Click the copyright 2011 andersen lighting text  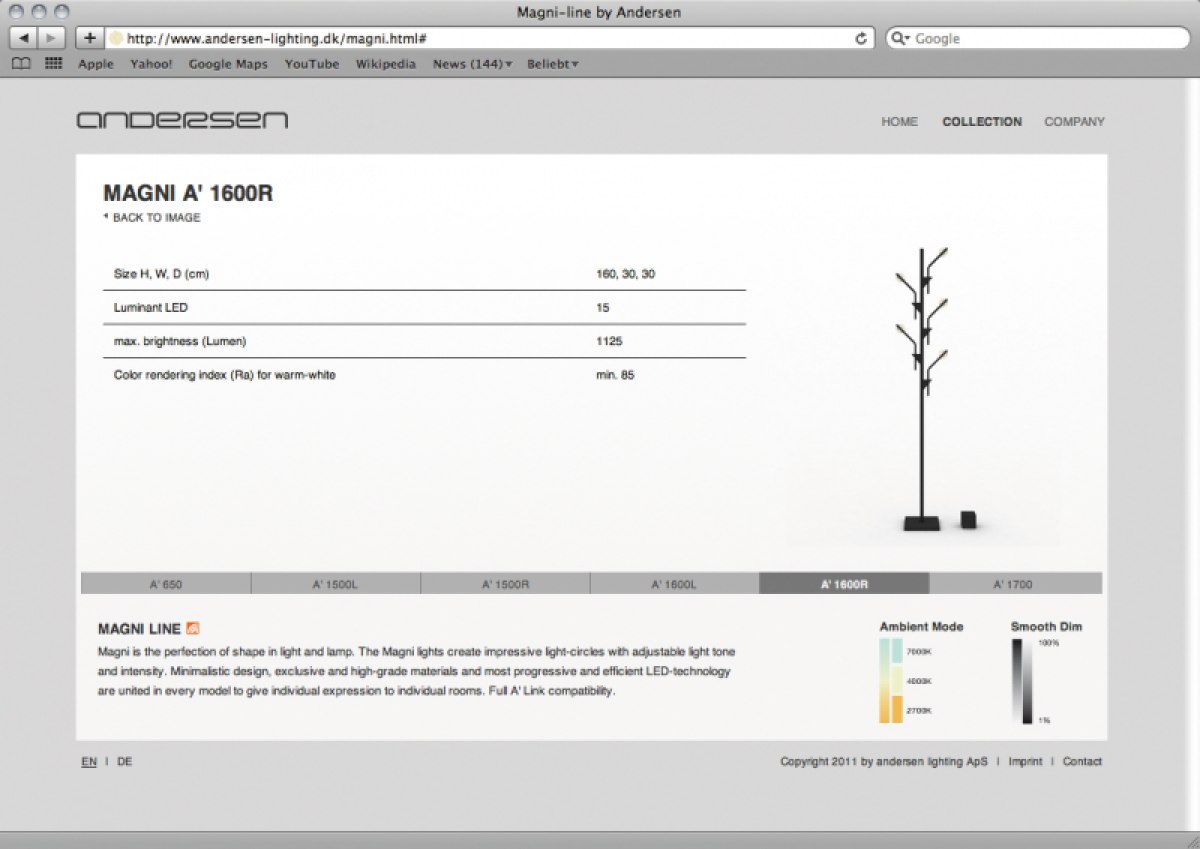pyautogui.click(x=884, y=762)
